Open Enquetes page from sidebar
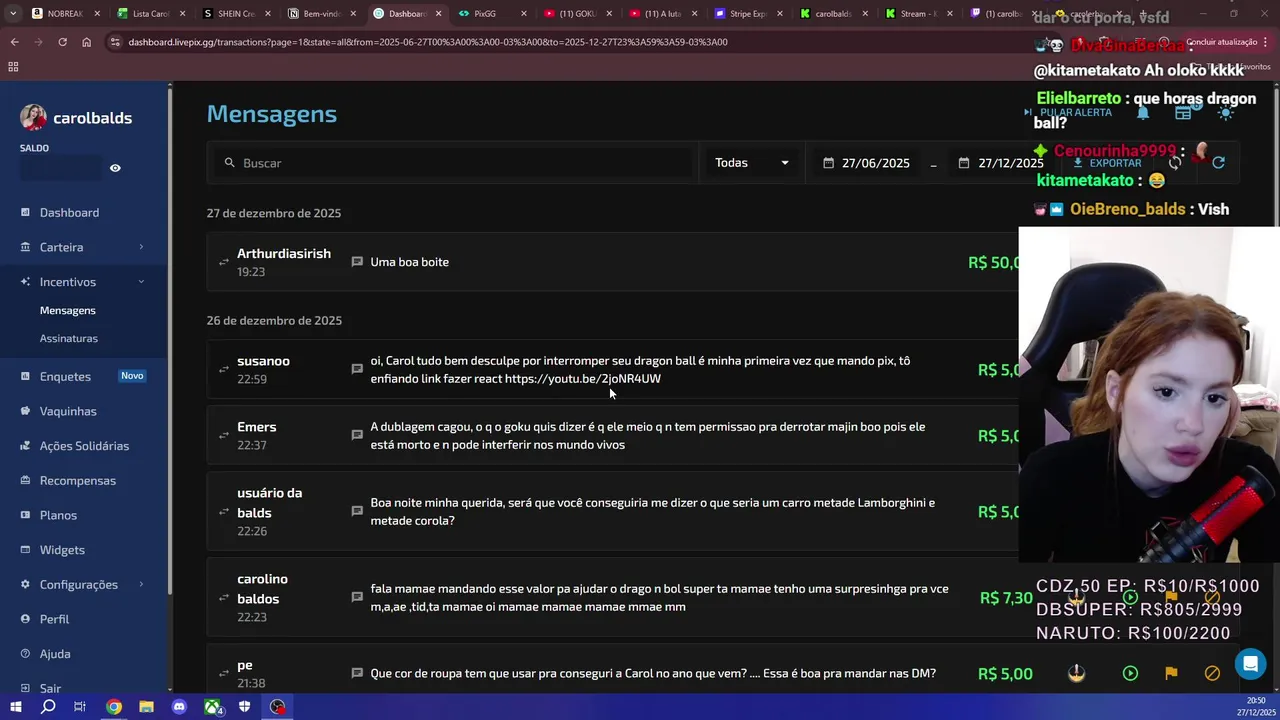The width and height of the screenshot is (1280, 720). [65, 376]
